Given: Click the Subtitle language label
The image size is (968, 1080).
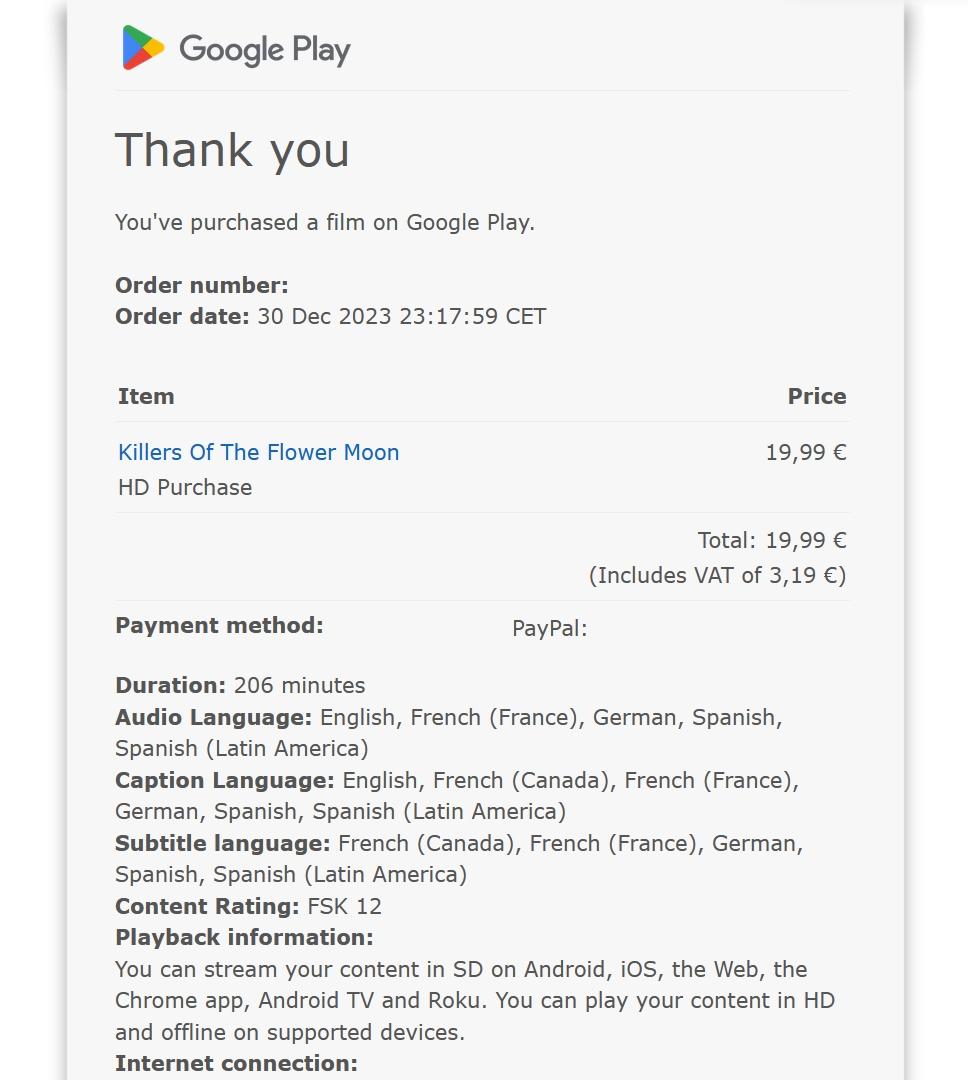Looking at the screenshot, I should 222,843.
